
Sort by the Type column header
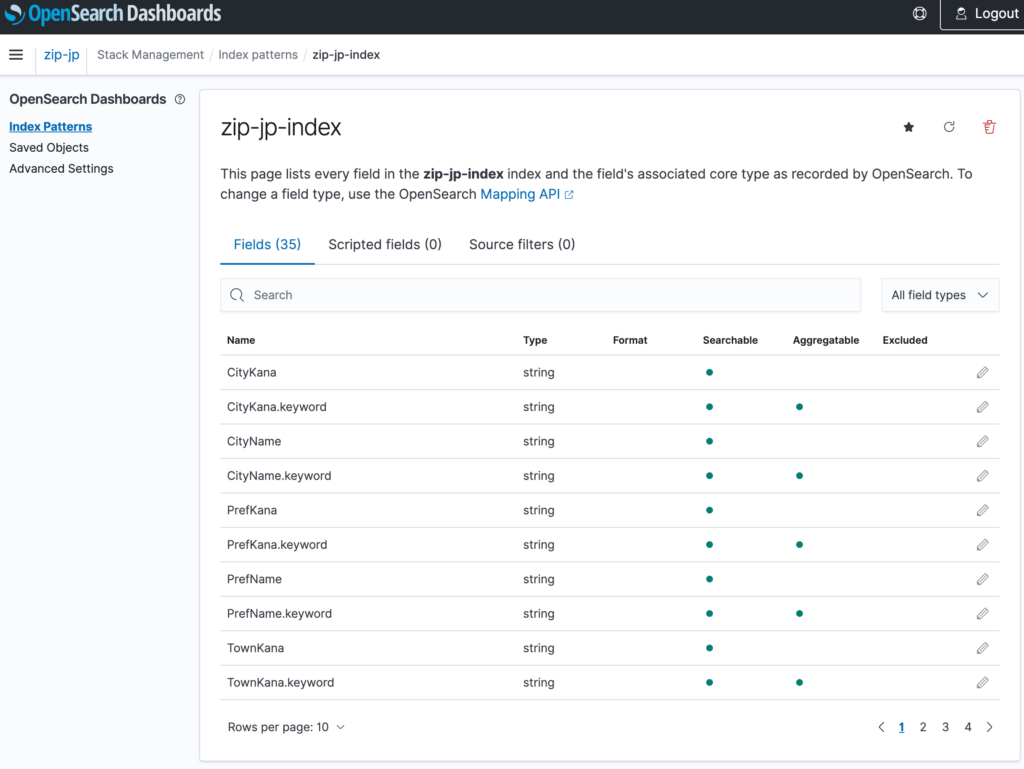[x=535, y=340]
